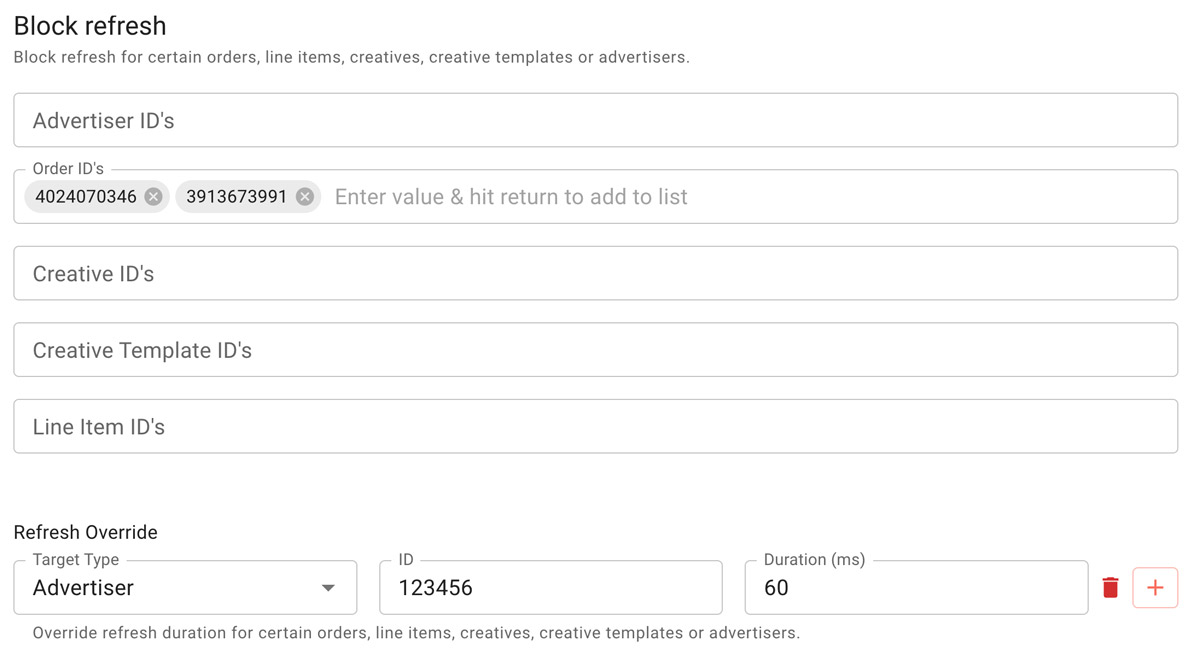Remove the 4024070346 order ID chip
The height and width of the screenshot is (655, 1200).
coord(153,197)
